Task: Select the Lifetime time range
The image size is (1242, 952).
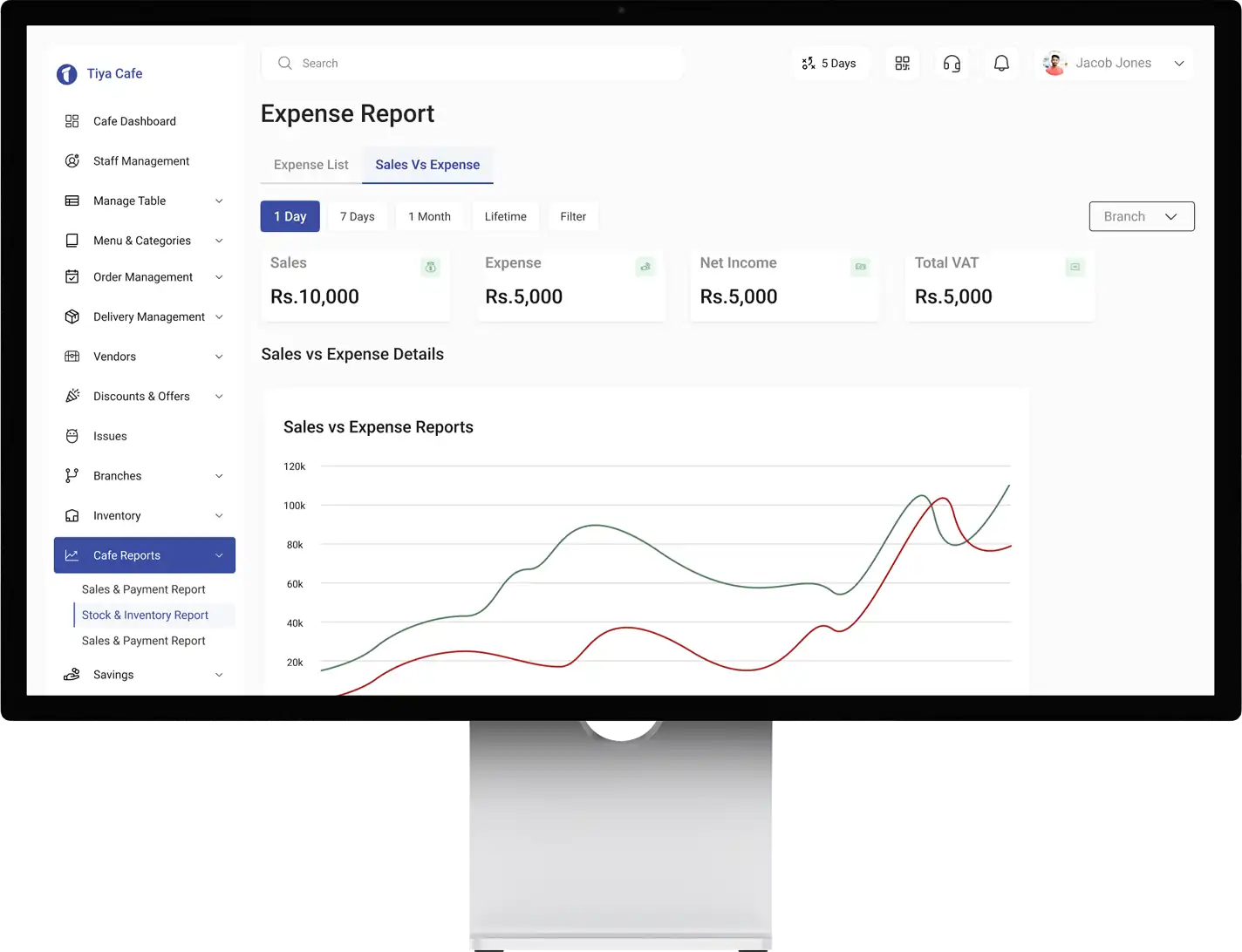Action: pyautogui.click(x=505, y=216)
